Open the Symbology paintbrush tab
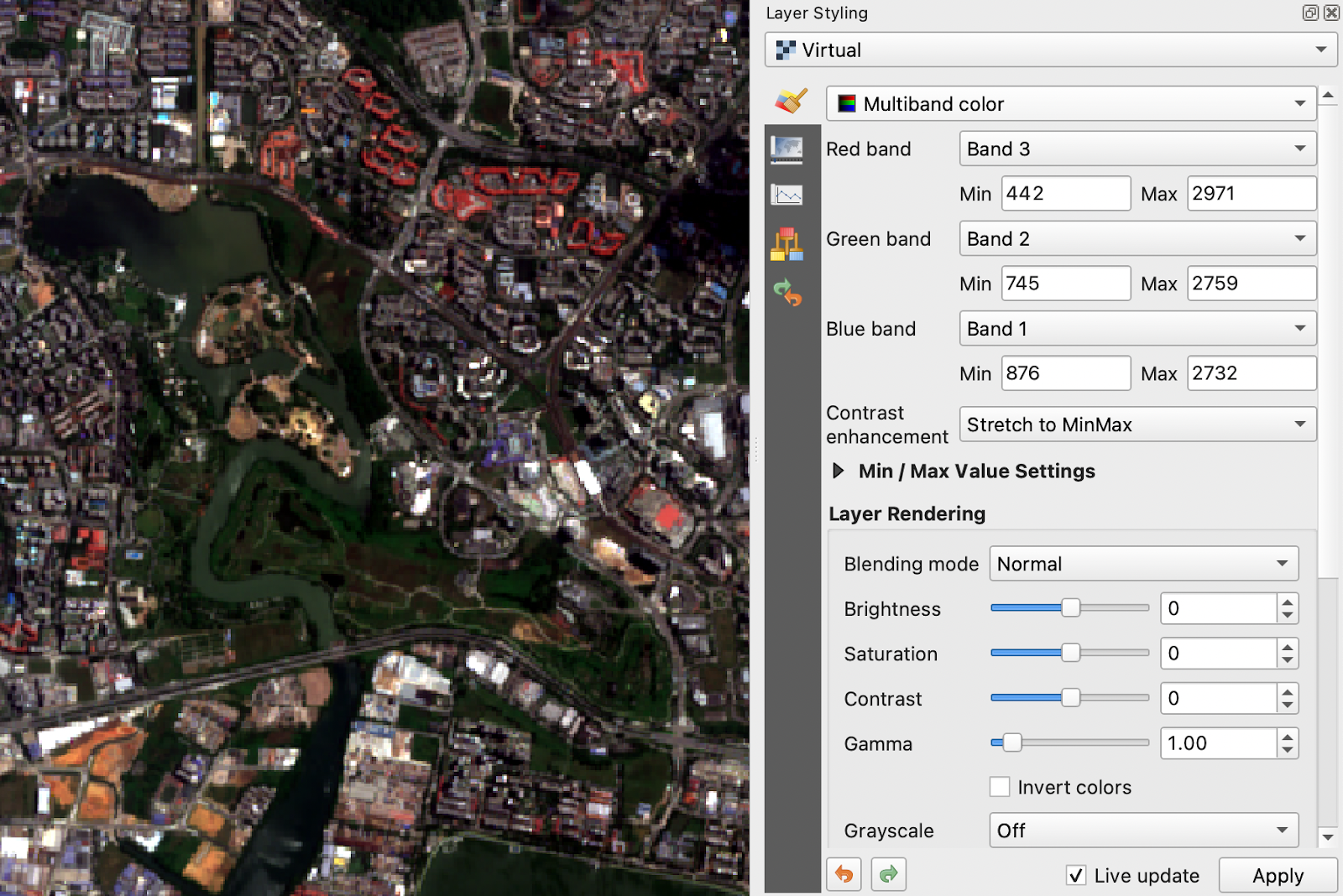Viewport: 1343px width, 896px height. (790, 102)
